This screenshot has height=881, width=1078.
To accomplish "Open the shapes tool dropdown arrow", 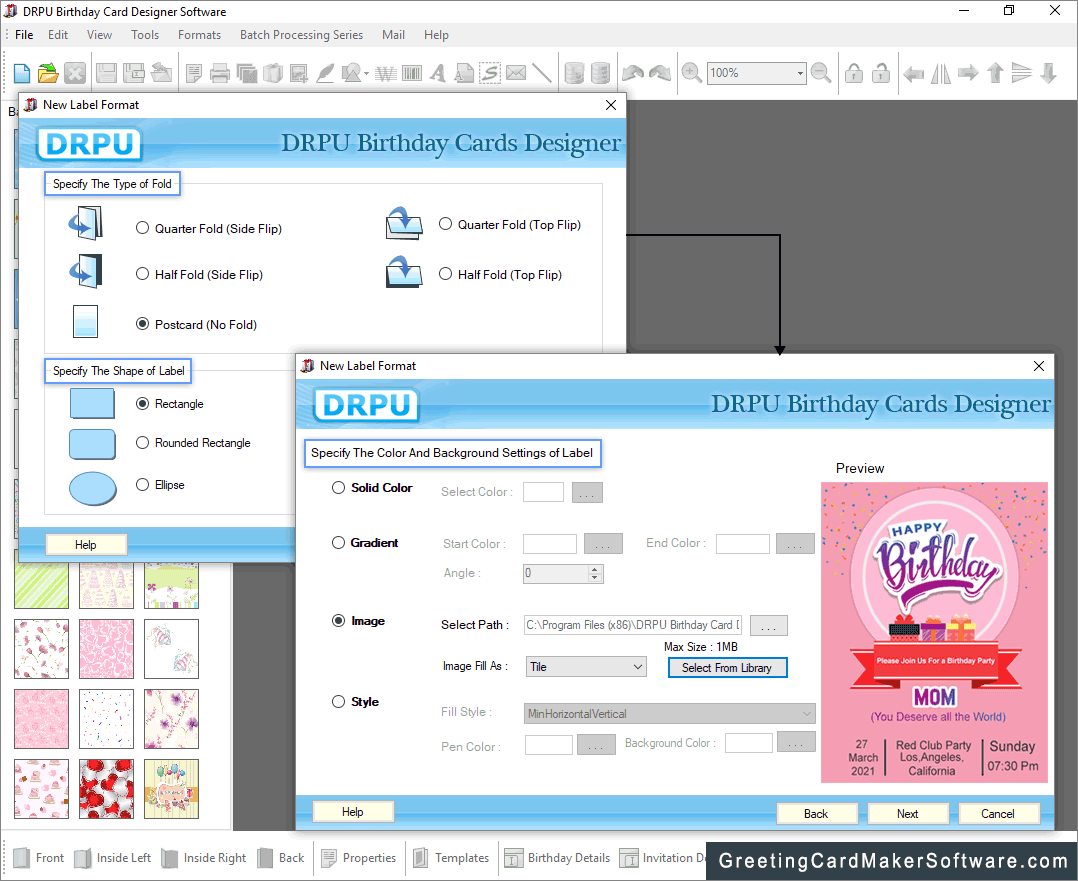I will tap(366, 74).
